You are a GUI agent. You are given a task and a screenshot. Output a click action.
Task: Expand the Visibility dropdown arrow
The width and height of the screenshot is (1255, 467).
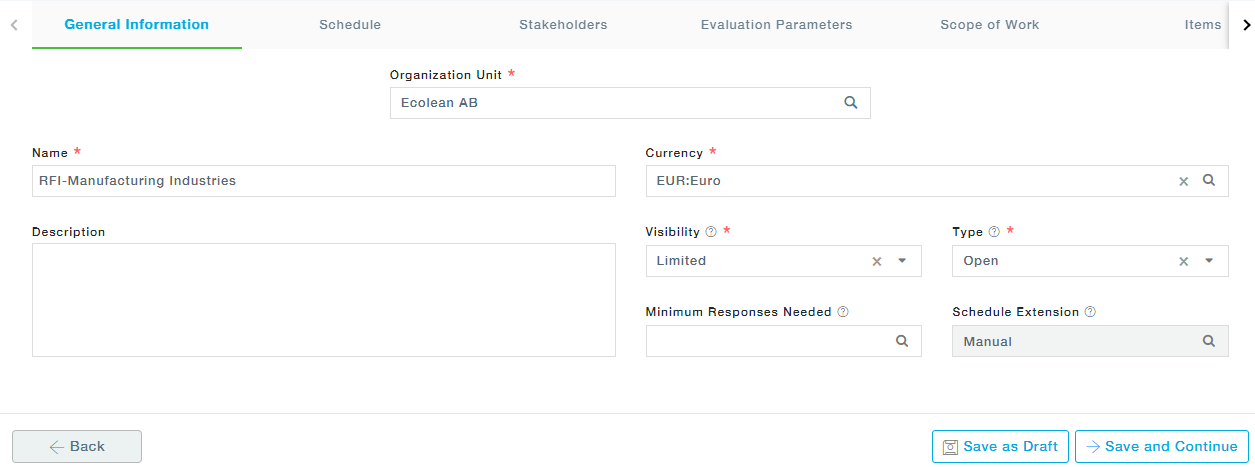coord(902,261)
